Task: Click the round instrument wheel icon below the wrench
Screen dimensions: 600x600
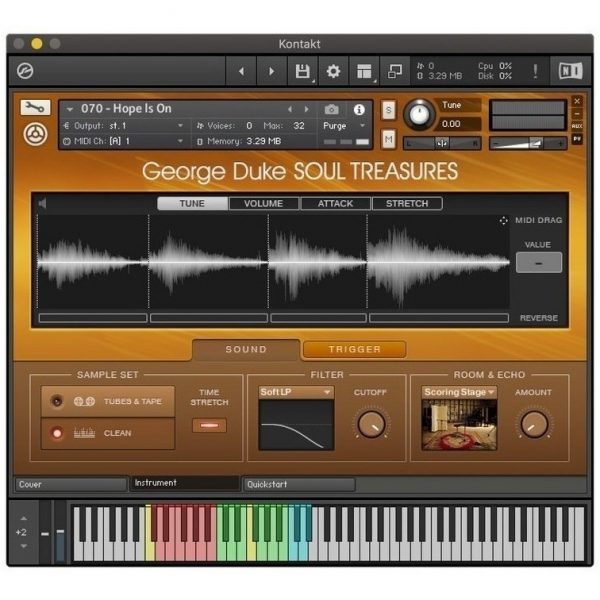Action: point(35,134)
